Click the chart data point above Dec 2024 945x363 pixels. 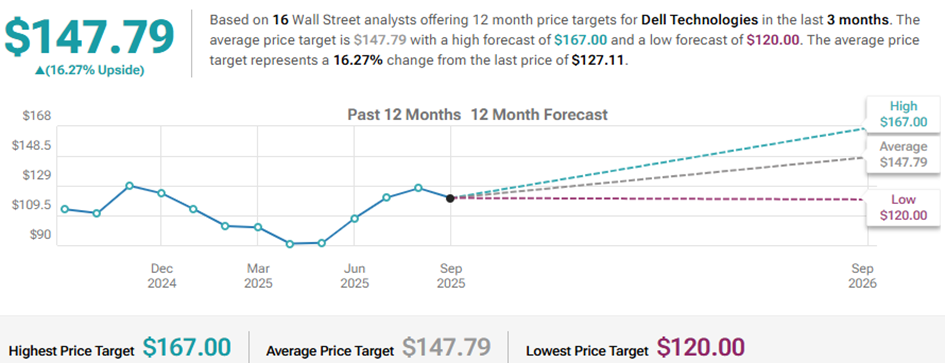(x=161, y=193)
